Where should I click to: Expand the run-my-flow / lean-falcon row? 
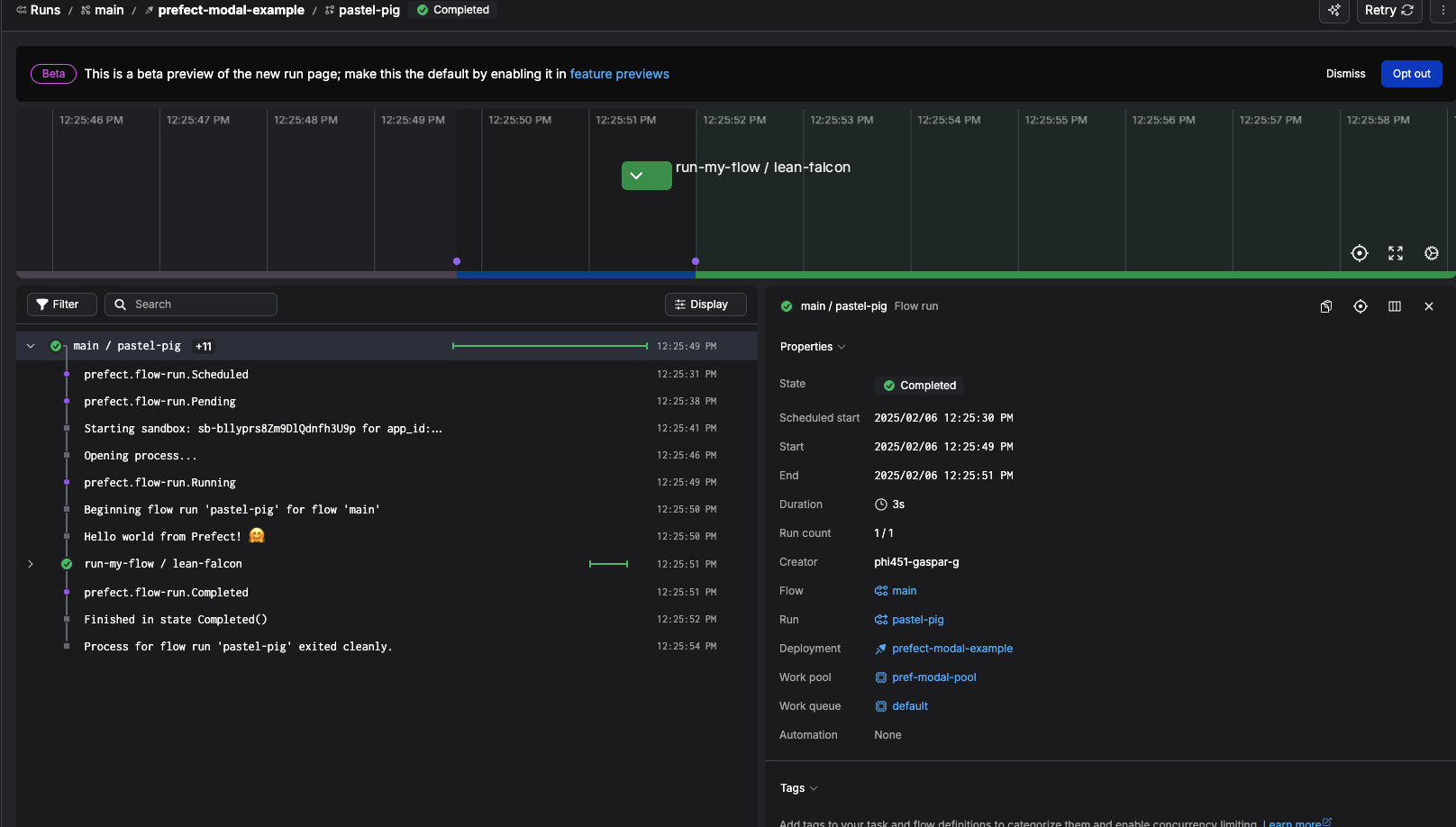pos(31,564)
